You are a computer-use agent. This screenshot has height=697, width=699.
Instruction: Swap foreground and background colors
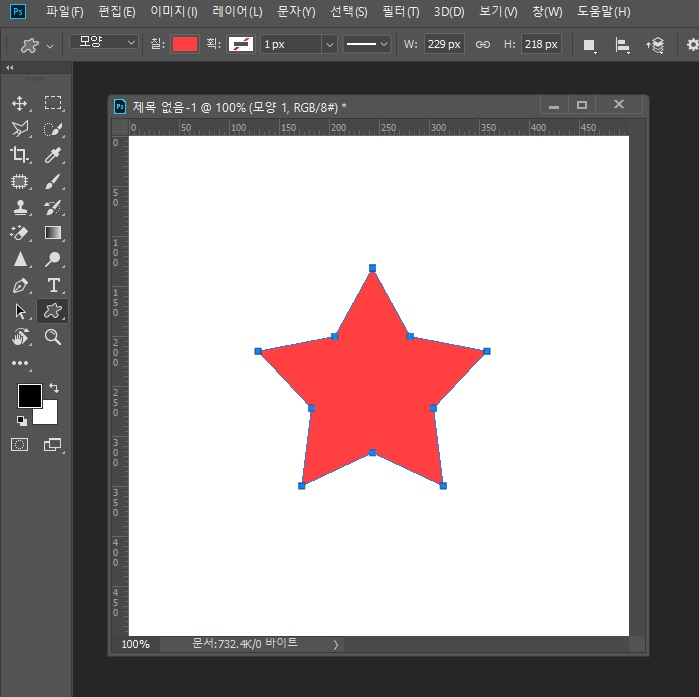click(x=54, y=388)
